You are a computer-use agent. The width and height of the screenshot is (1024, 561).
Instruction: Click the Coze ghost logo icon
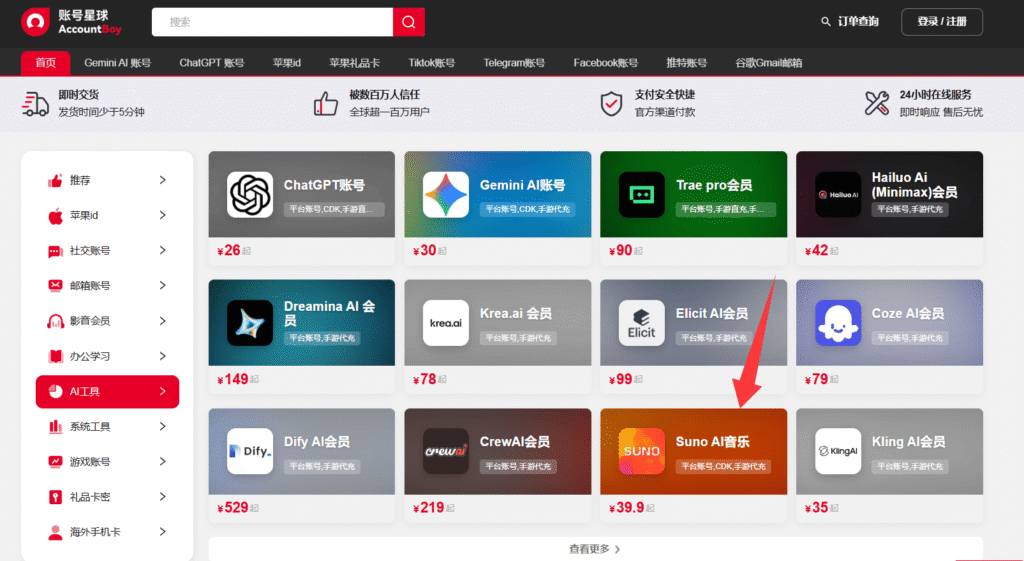pos(838,323)
